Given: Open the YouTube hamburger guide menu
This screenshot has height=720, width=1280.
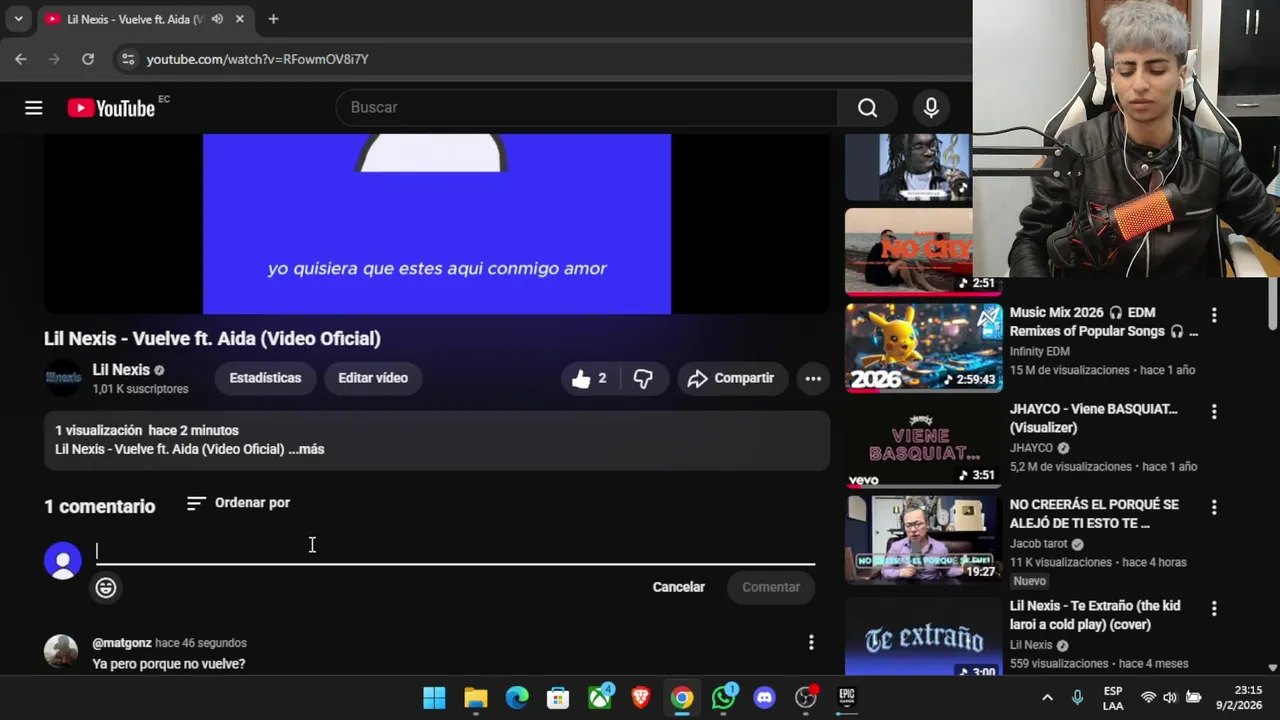Looking at the screenshot, I should 34,108.
